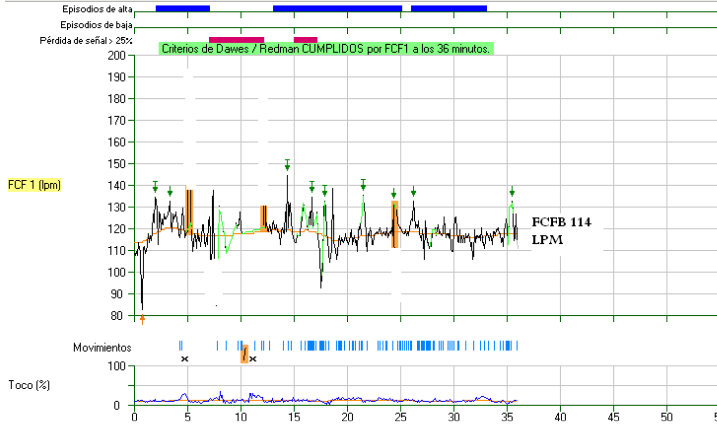
Task: Select the Toco (%) axis label
Action: pos(30,384)
